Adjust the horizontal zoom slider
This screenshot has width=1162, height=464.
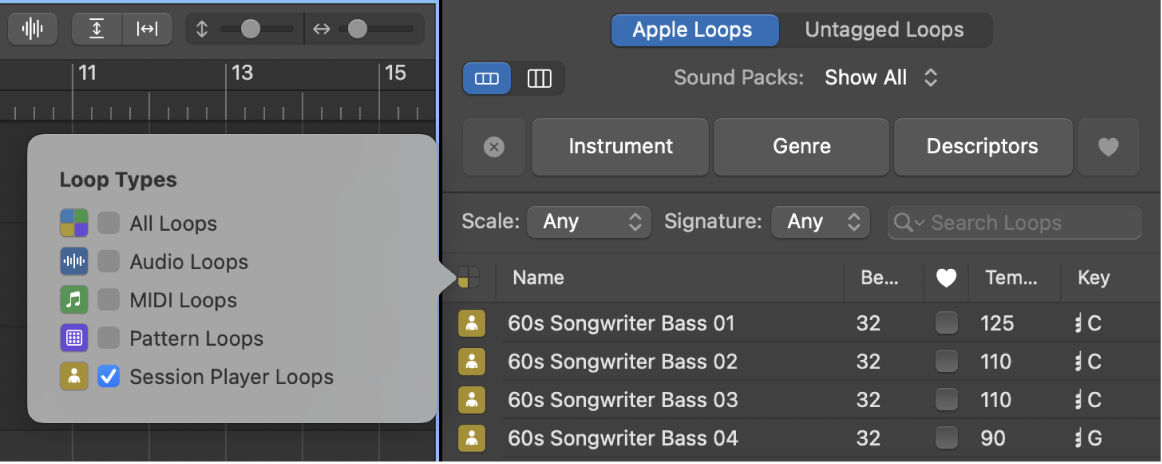coord(358,29)
